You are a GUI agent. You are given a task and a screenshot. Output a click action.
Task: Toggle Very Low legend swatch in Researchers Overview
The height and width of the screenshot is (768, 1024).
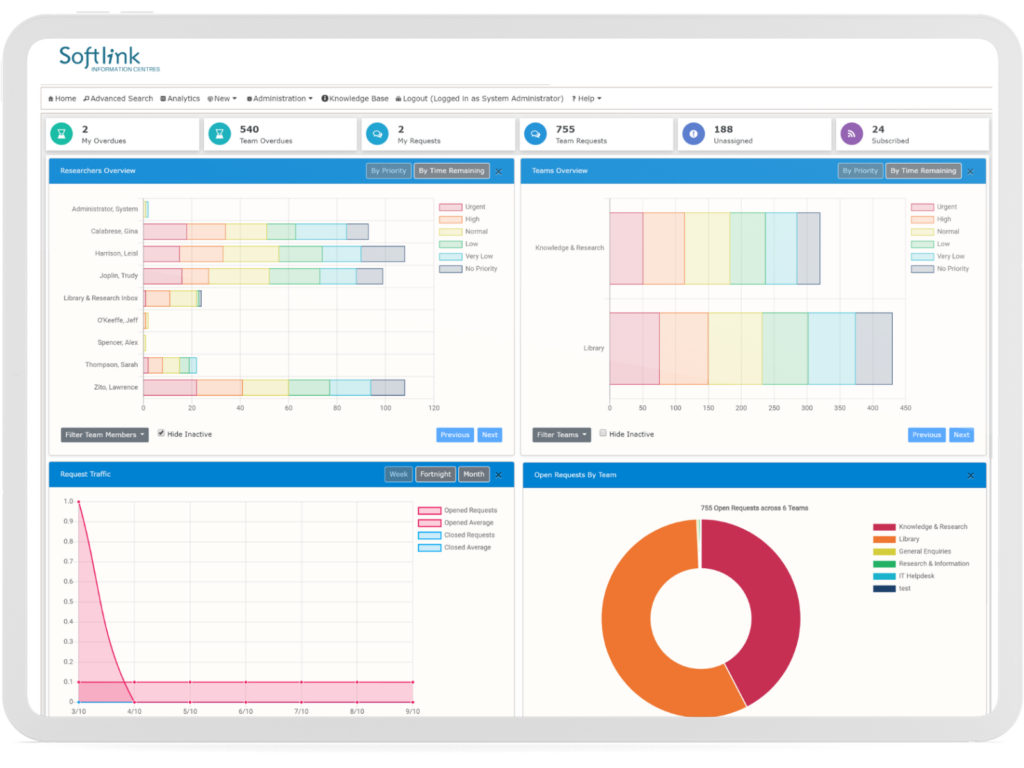click(x=451, y=257)
